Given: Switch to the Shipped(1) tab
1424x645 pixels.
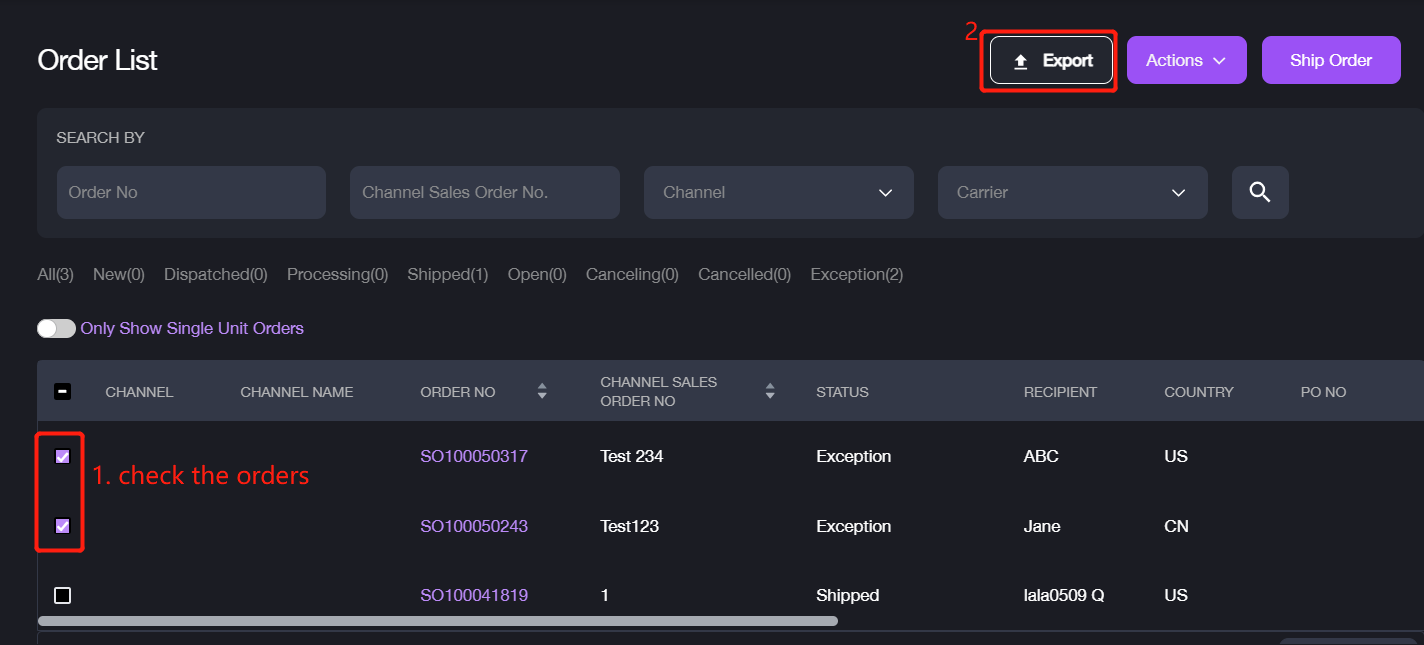Looking at the screenshot, I should pos(448,274).
